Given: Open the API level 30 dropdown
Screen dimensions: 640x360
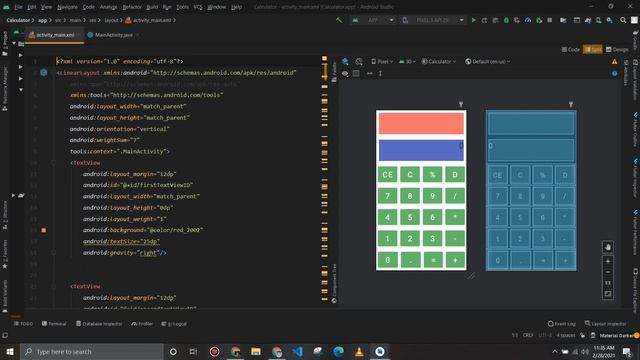Looking at the screenshot, I should tap(407, 62).
